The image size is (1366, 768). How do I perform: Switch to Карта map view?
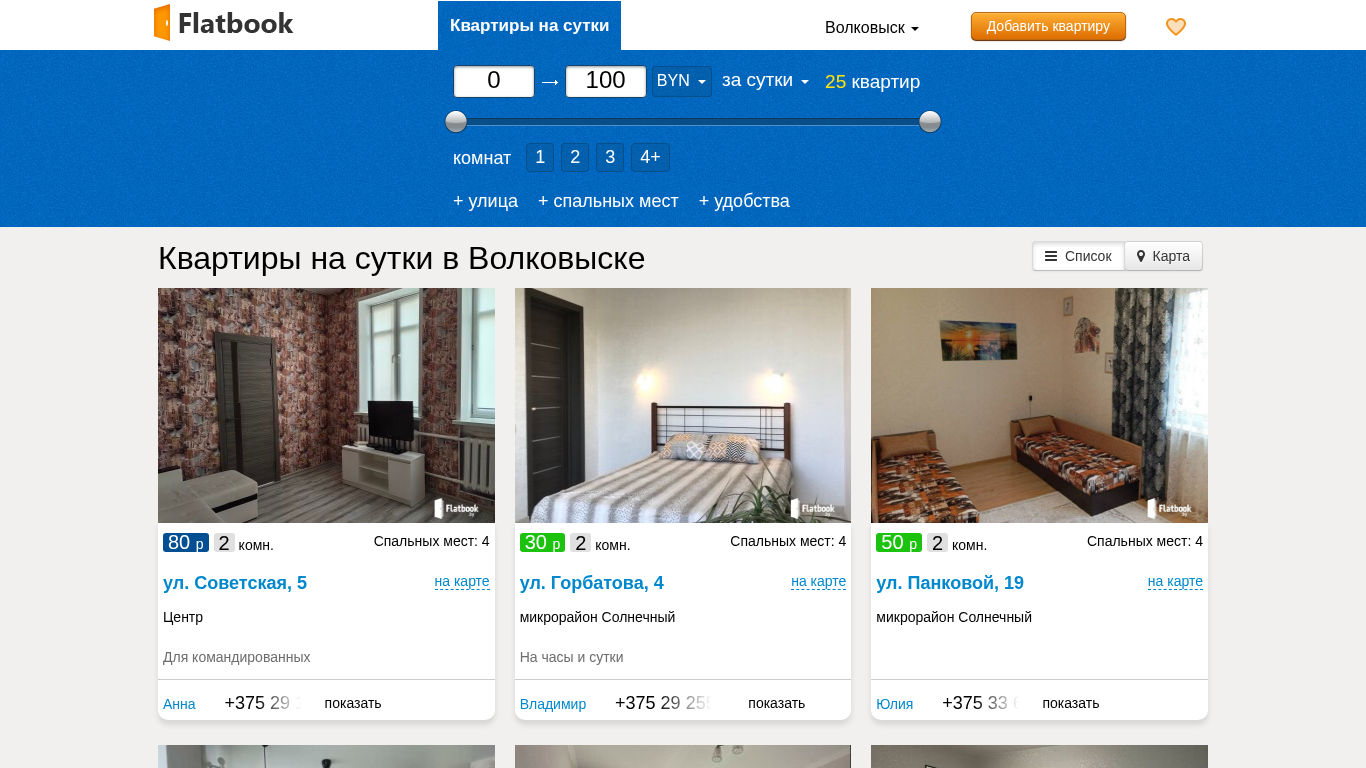[x=1164, y=256]
